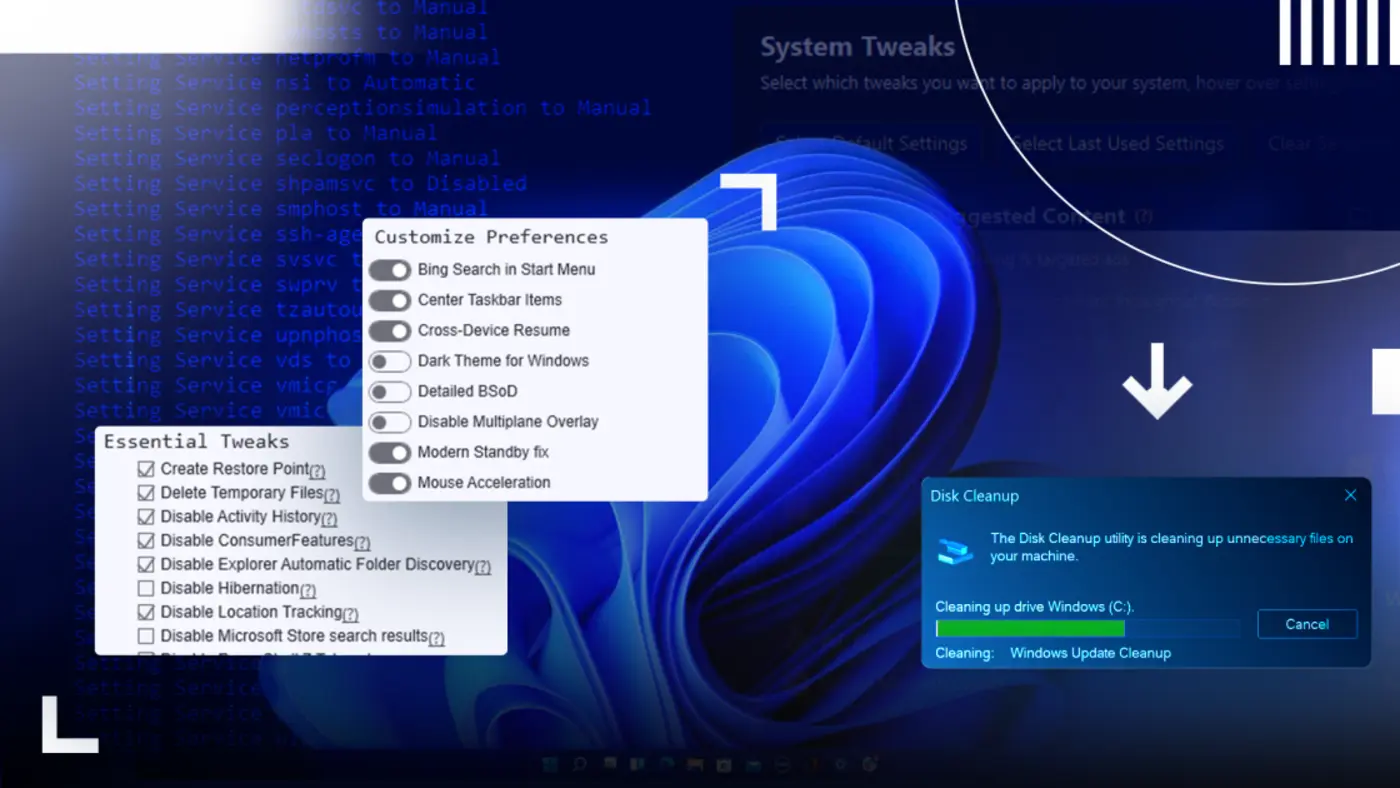Click the Disk Cleanup drive icon
The image size is (1400, 788).
[954, 548]
